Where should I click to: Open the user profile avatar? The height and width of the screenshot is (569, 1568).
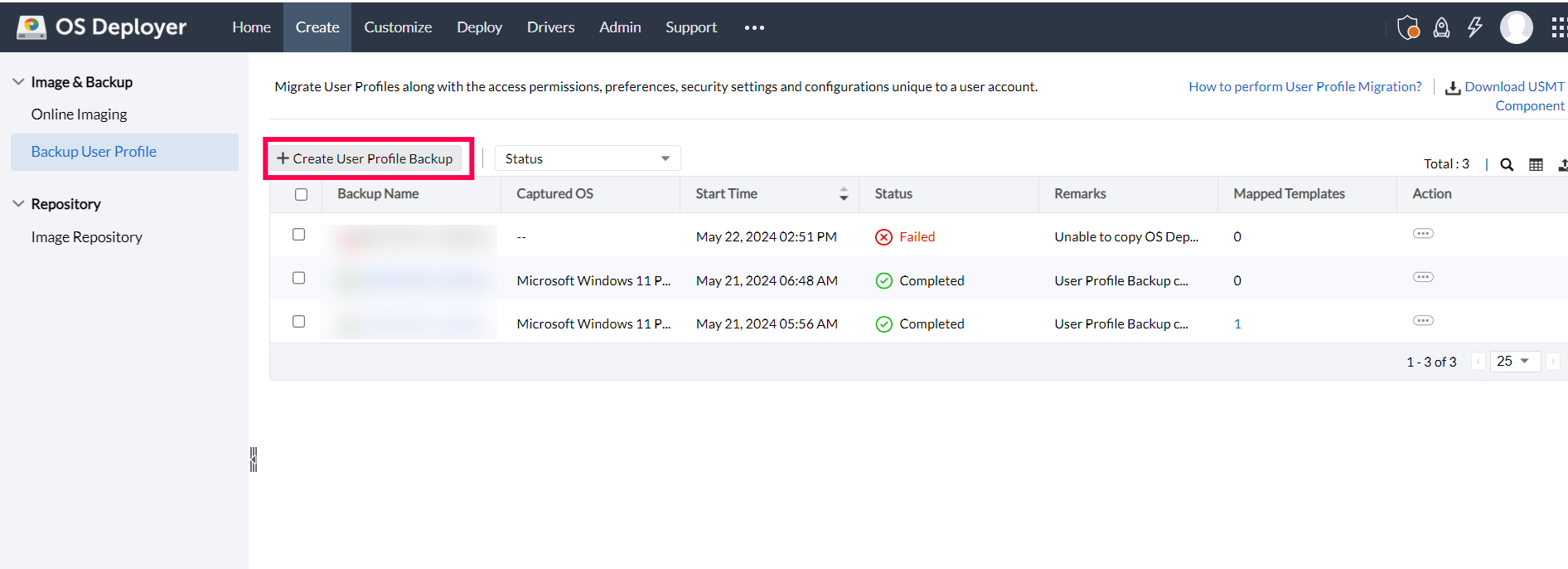coord(1516,27)
